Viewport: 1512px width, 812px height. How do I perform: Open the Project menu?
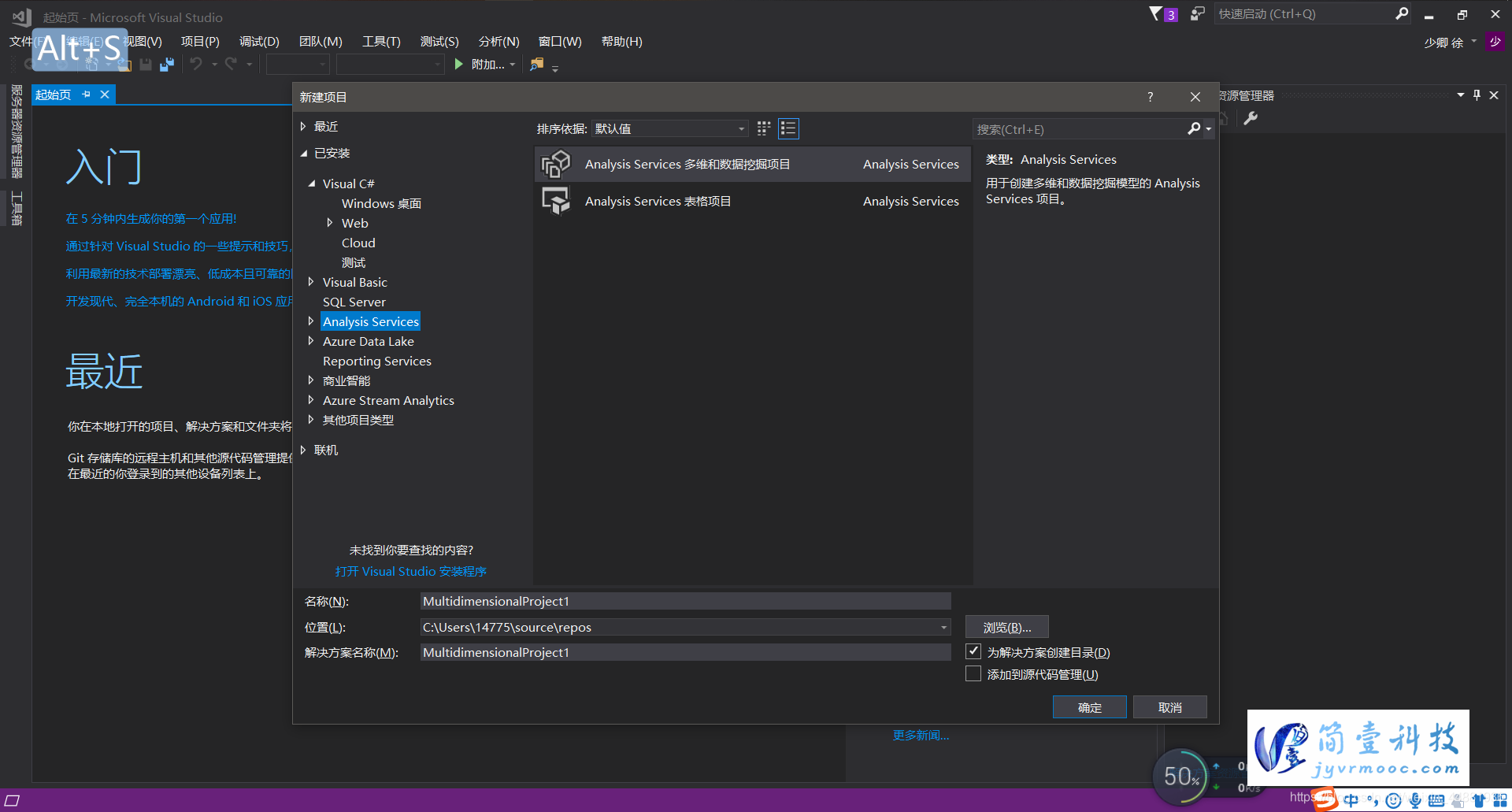200,42
